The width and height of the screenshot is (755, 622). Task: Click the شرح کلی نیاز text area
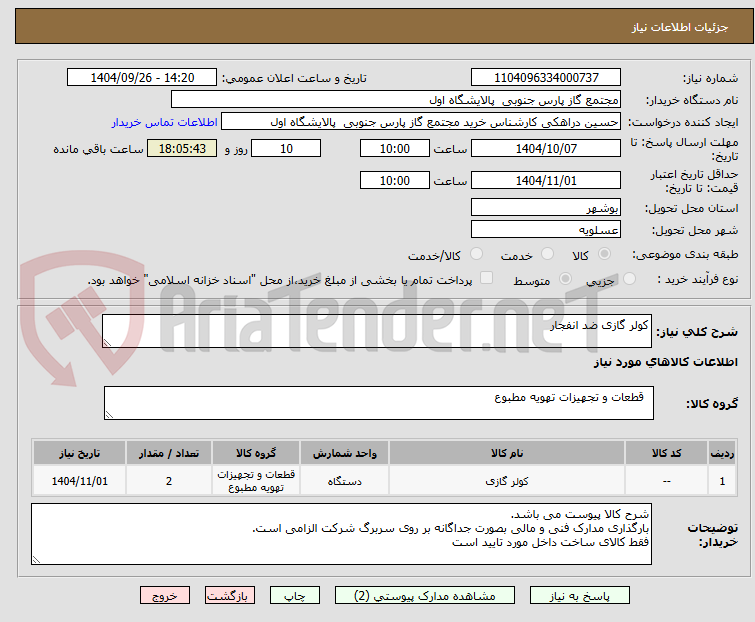tap(377, 331)
